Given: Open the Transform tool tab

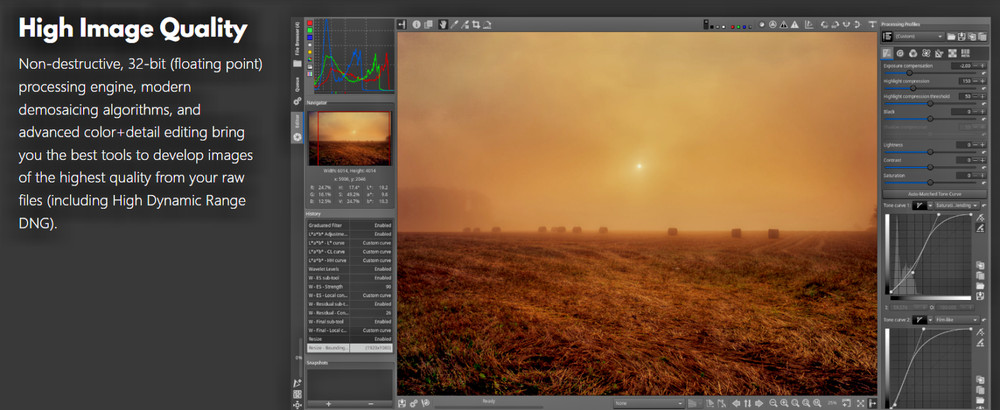Looking at the screenshot, I should (939, 53).
